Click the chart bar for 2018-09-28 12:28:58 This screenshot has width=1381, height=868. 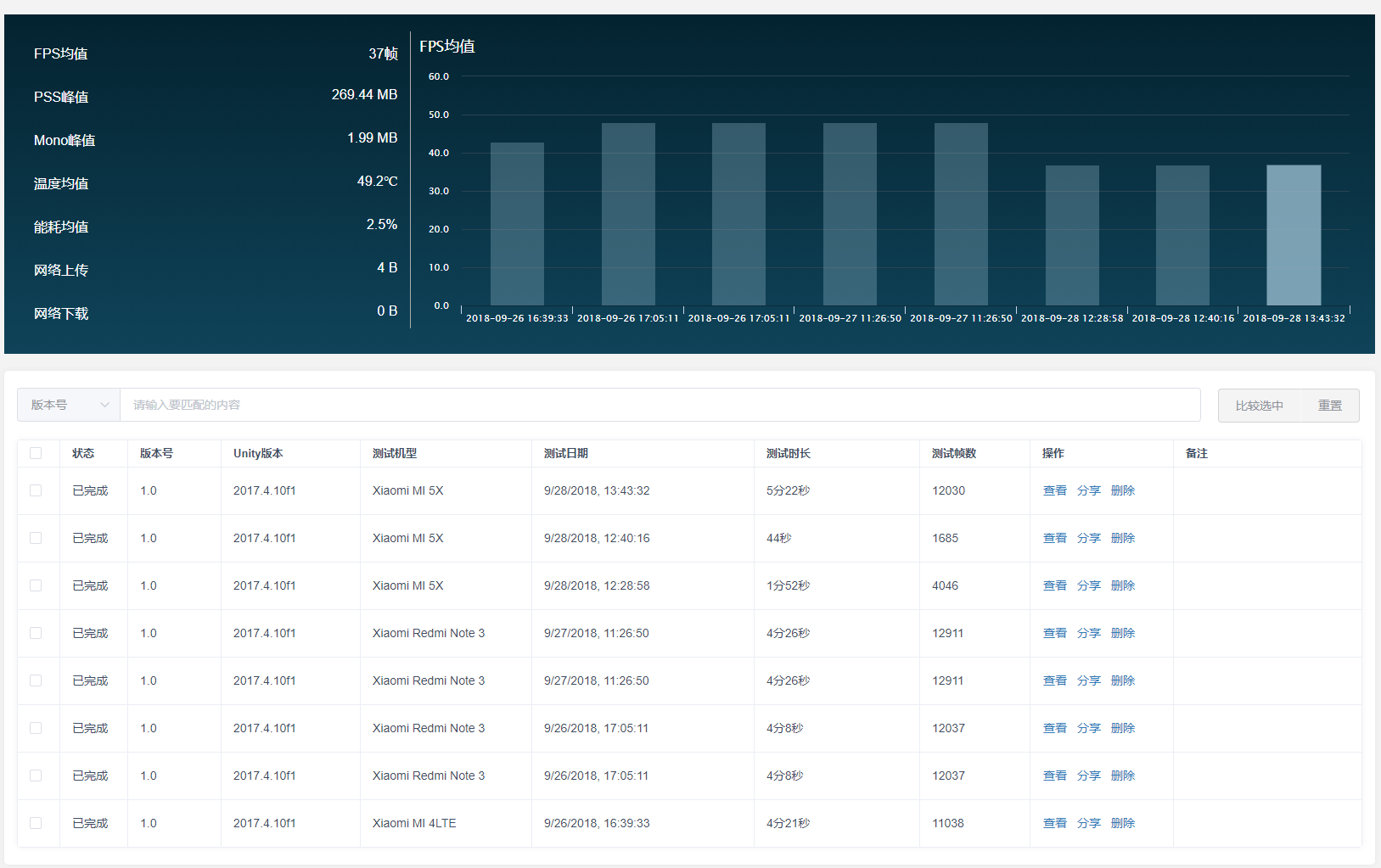[x=1072, y=235]
